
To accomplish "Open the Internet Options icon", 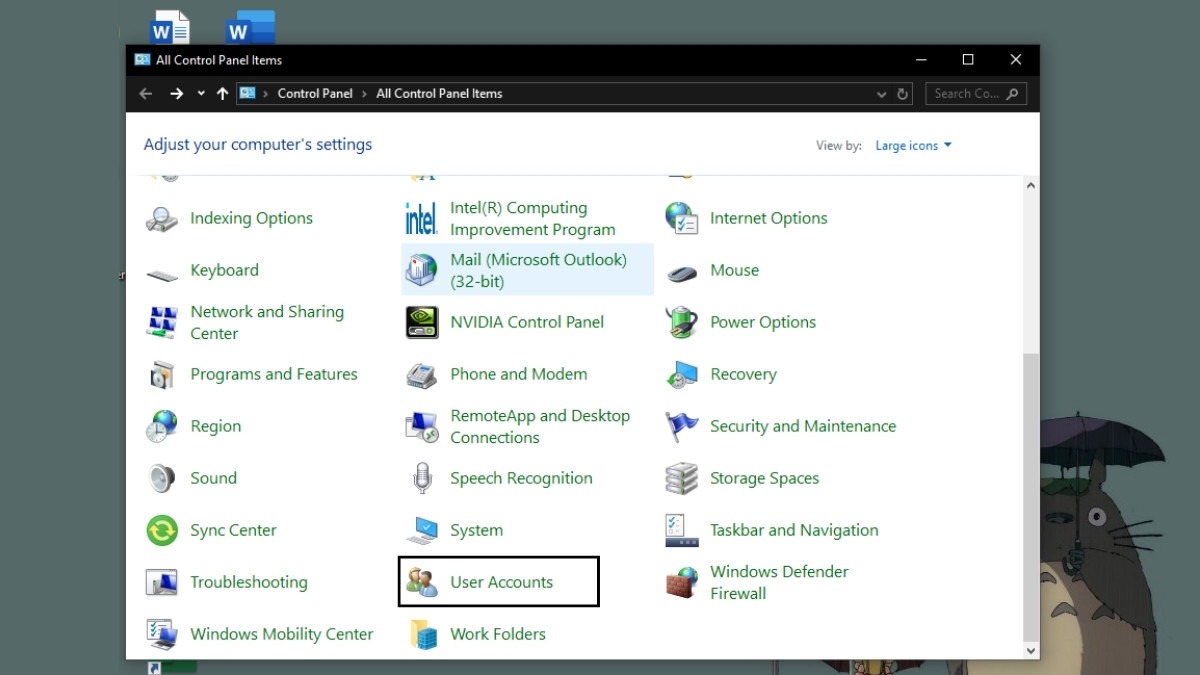I will click(682, 219).
